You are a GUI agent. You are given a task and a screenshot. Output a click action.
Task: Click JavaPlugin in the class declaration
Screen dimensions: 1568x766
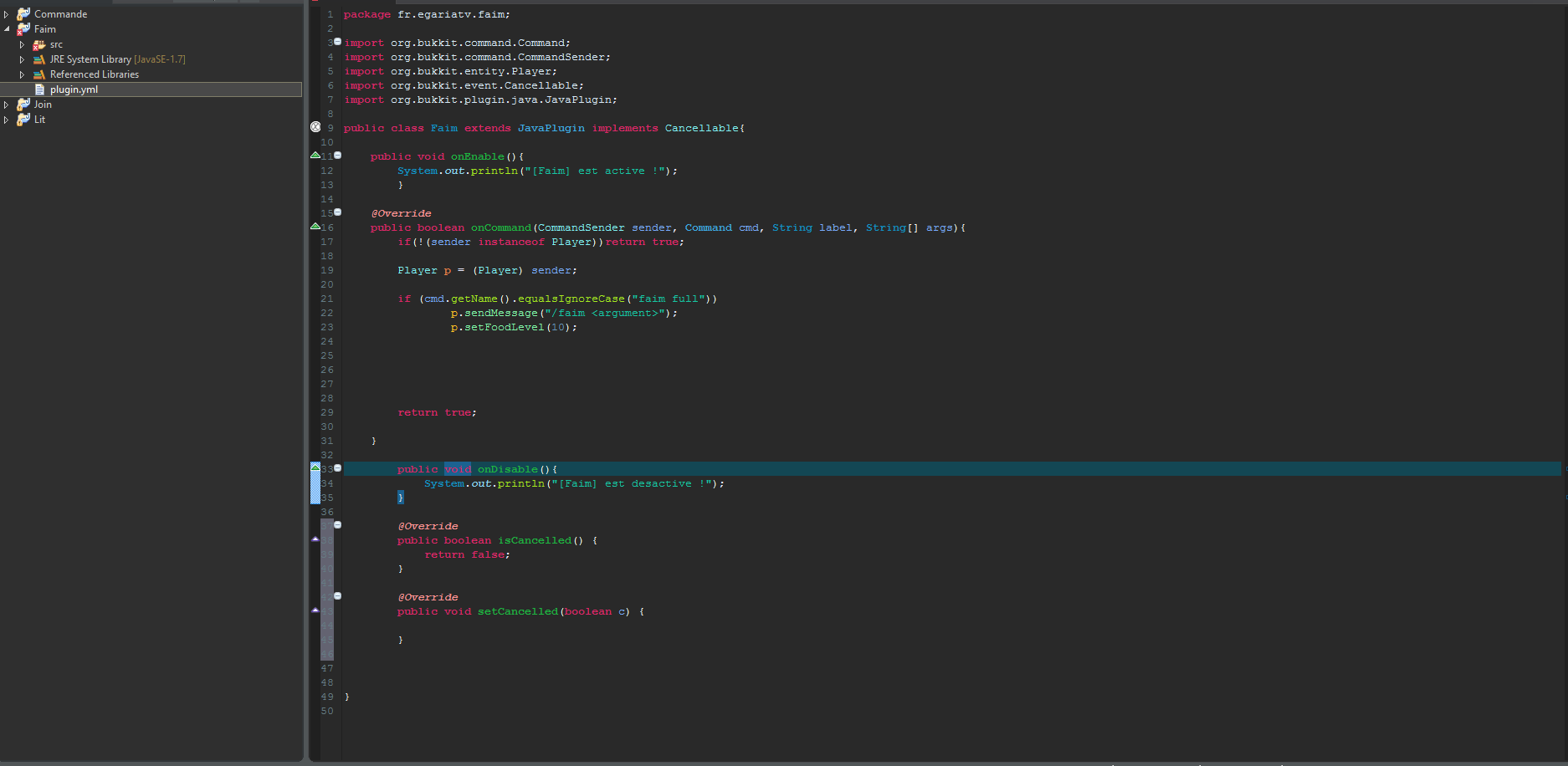click(x=551, y=128)
